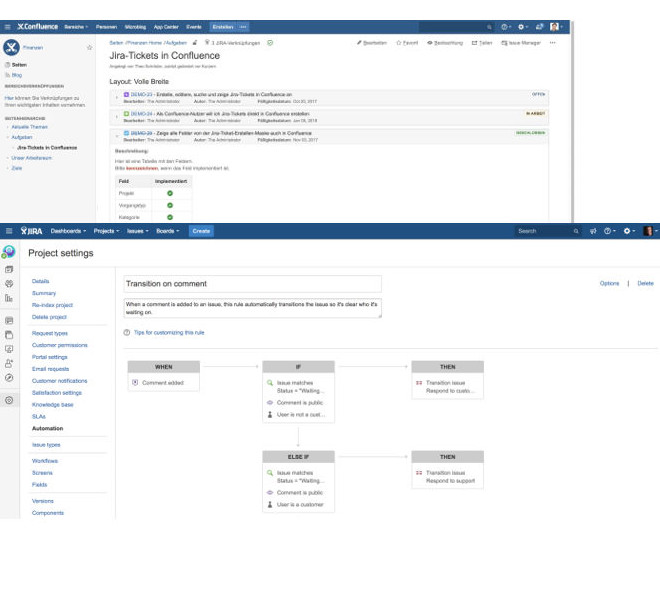Click JIRA project avatar icon

click(8, 252)
